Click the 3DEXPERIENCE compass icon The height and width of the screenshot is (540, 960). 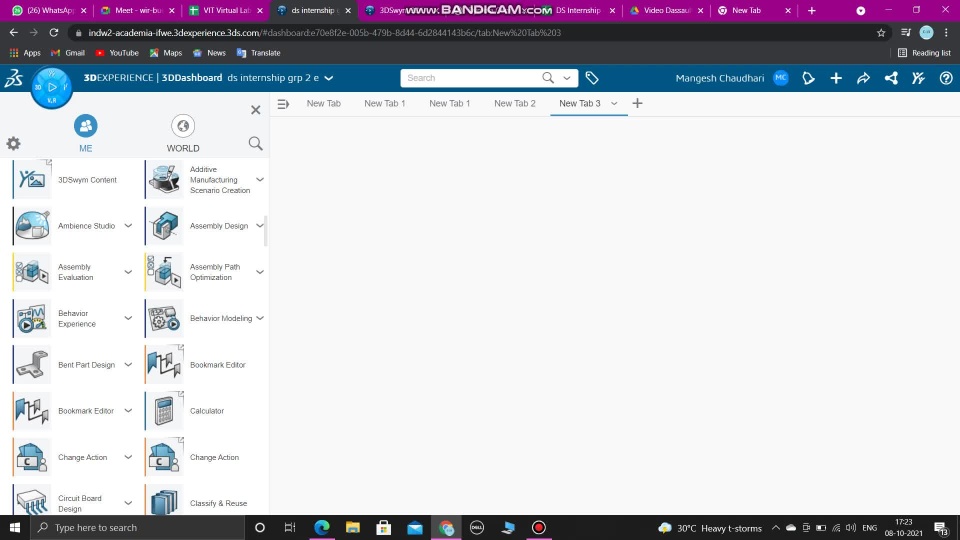pyautogui.click(x=52, y=88)
